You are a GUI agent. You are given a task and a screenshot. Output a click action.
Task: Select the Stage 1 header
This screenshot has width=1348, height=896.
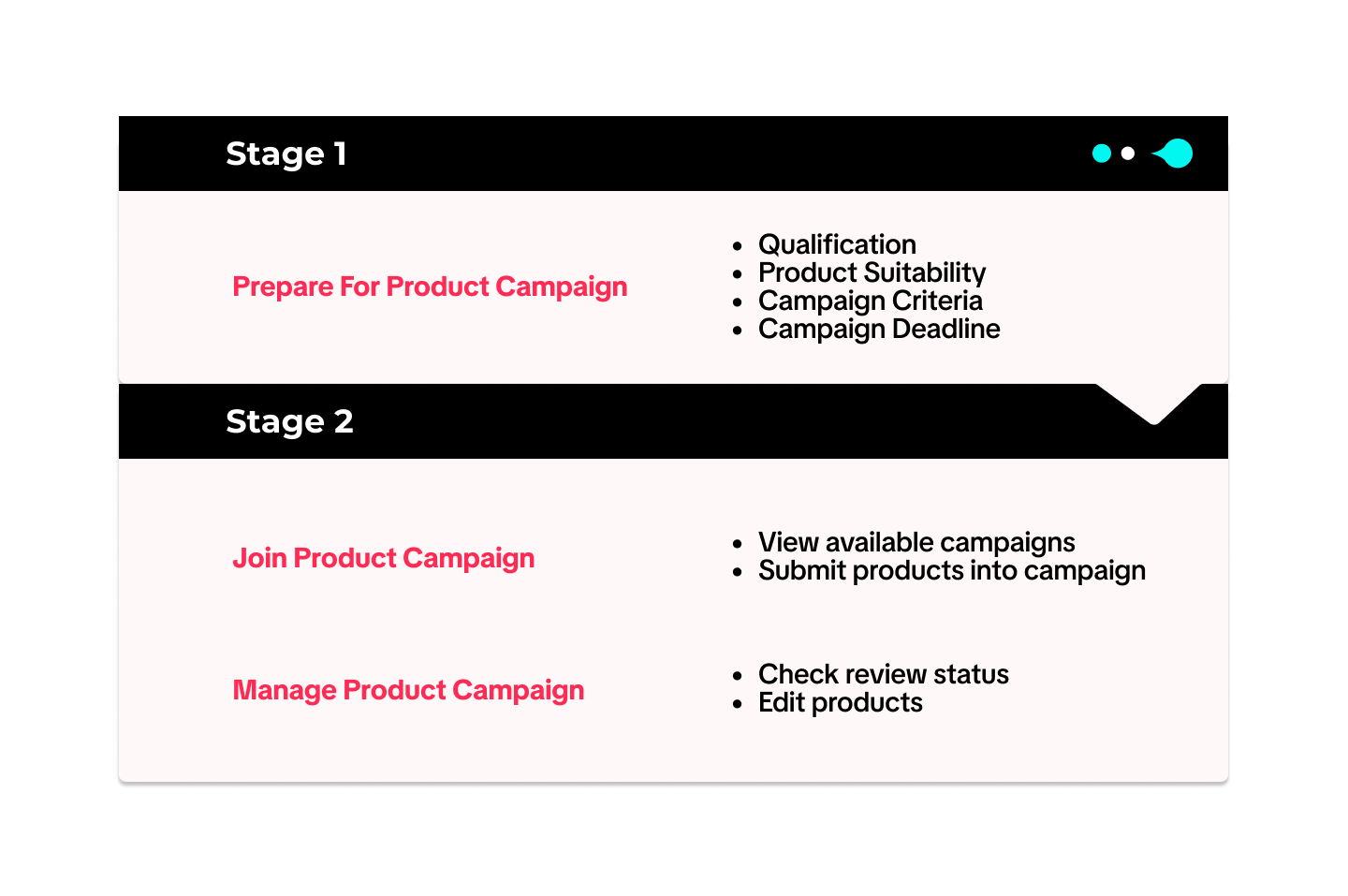[286, 154]
